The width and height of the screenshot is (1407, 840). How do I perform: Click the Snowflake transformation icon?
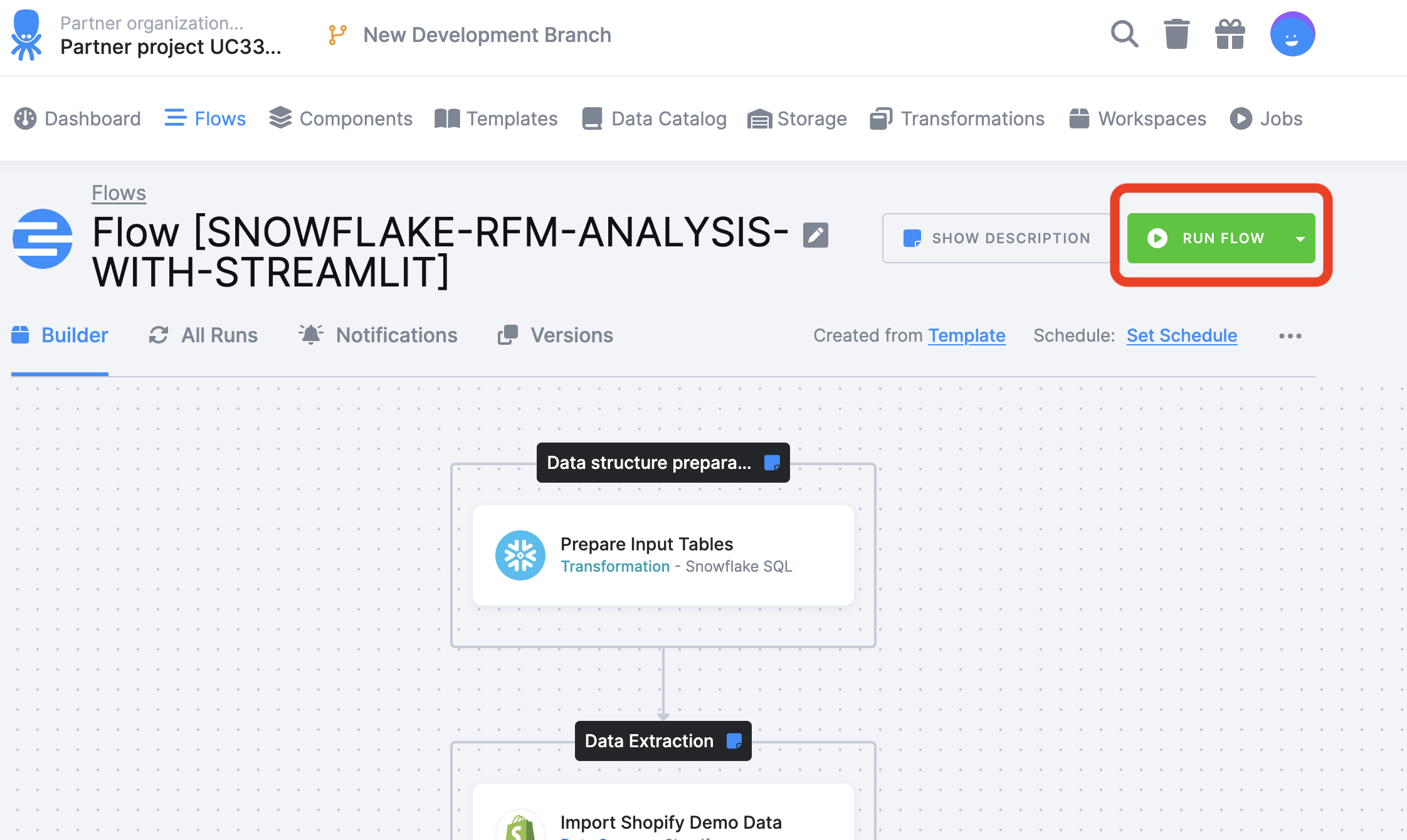[520, 555]
